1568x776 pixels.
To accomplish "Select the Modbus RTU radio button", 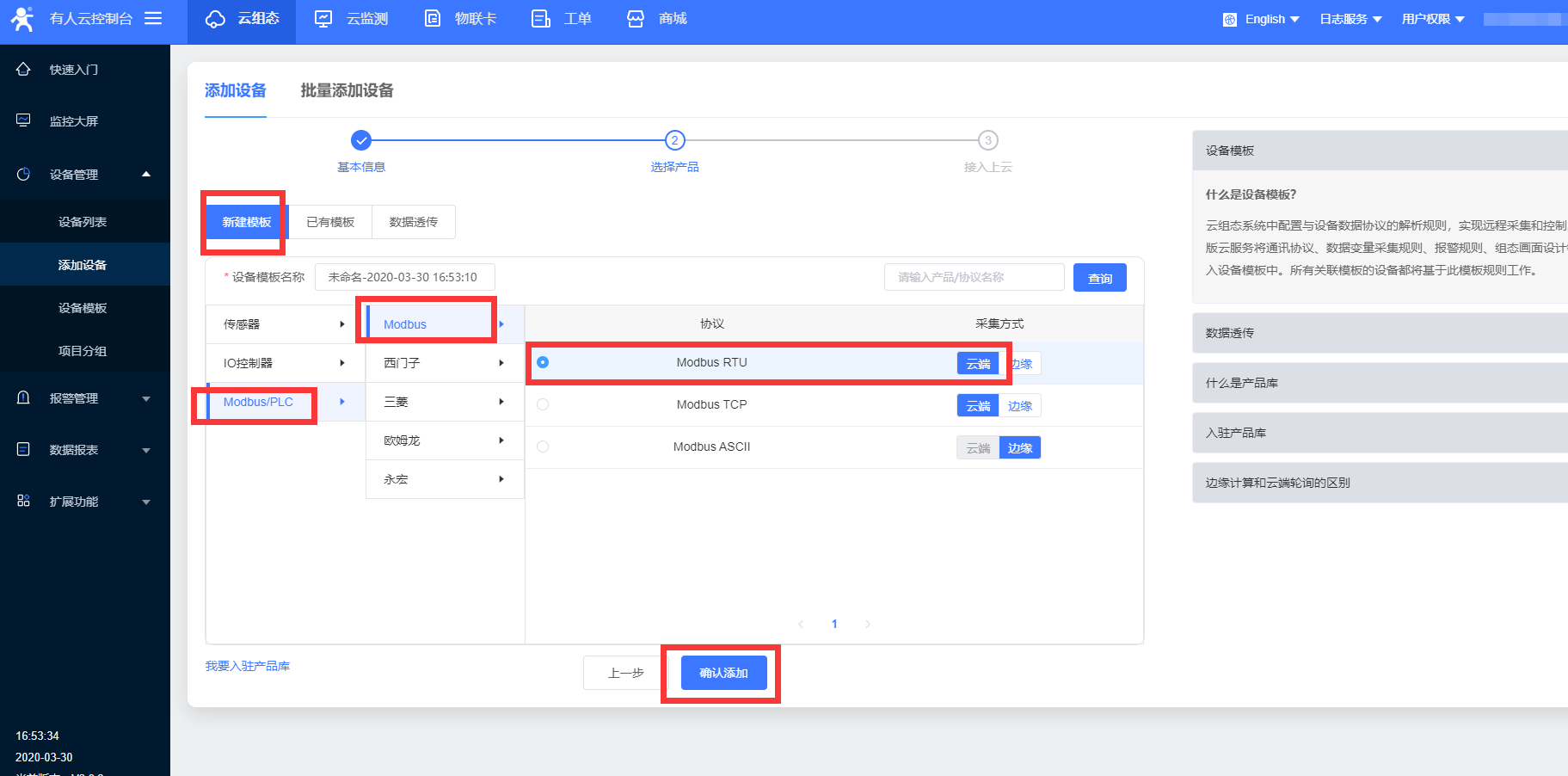I will click(x=543, y=362).
